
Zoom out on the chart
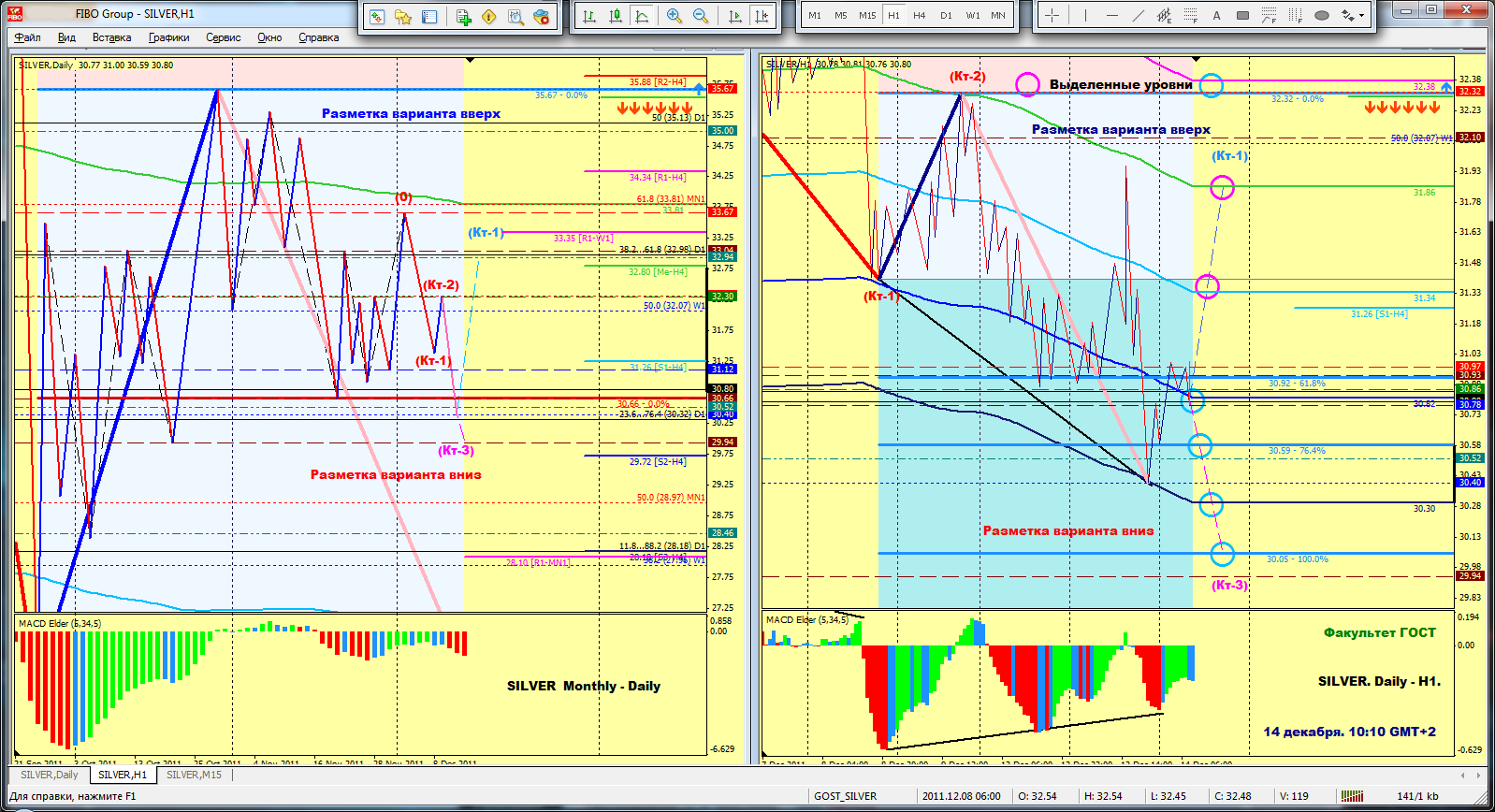[x=701, y=16]
